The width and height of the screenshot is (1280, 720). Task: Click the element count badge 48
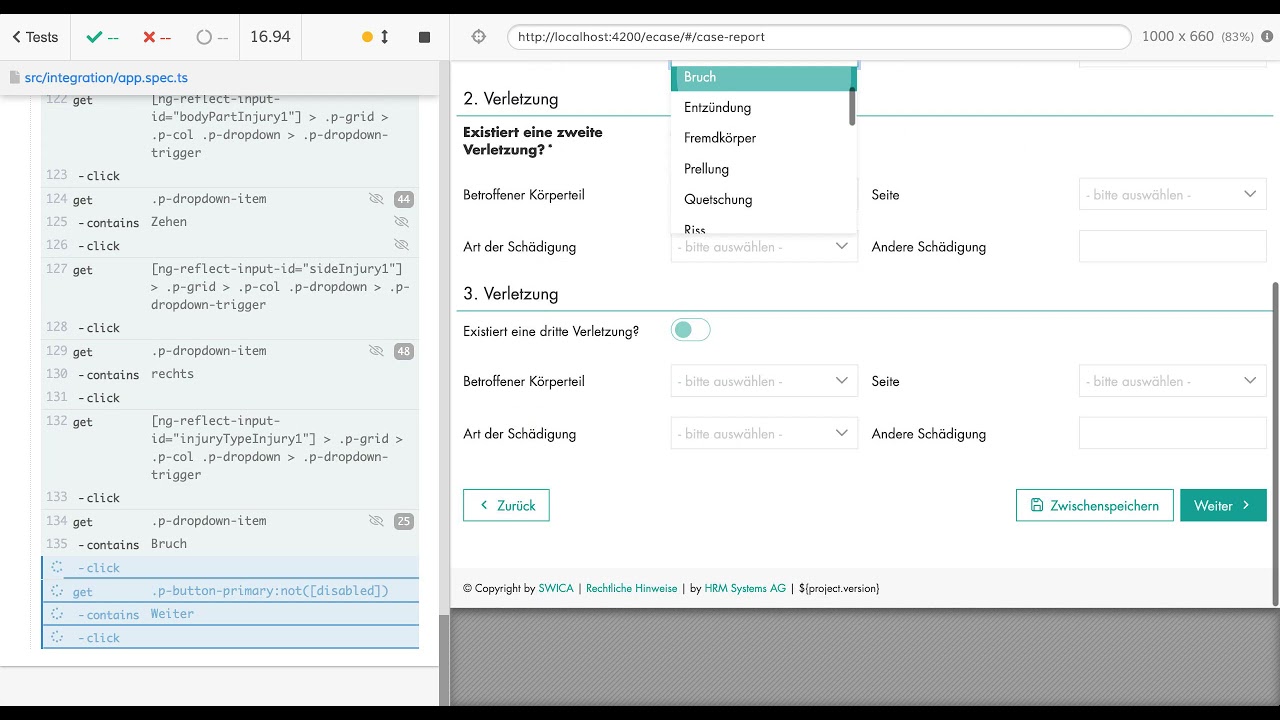tap(404, 351)
